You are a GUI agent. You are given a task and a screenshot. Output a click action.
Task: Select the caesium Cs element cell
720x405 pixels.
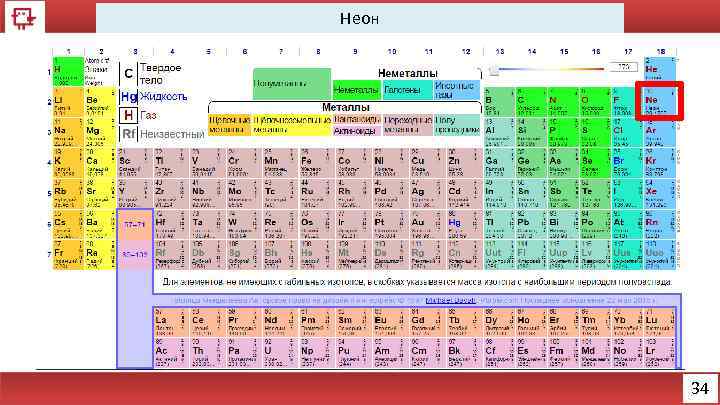pos(68,225)
